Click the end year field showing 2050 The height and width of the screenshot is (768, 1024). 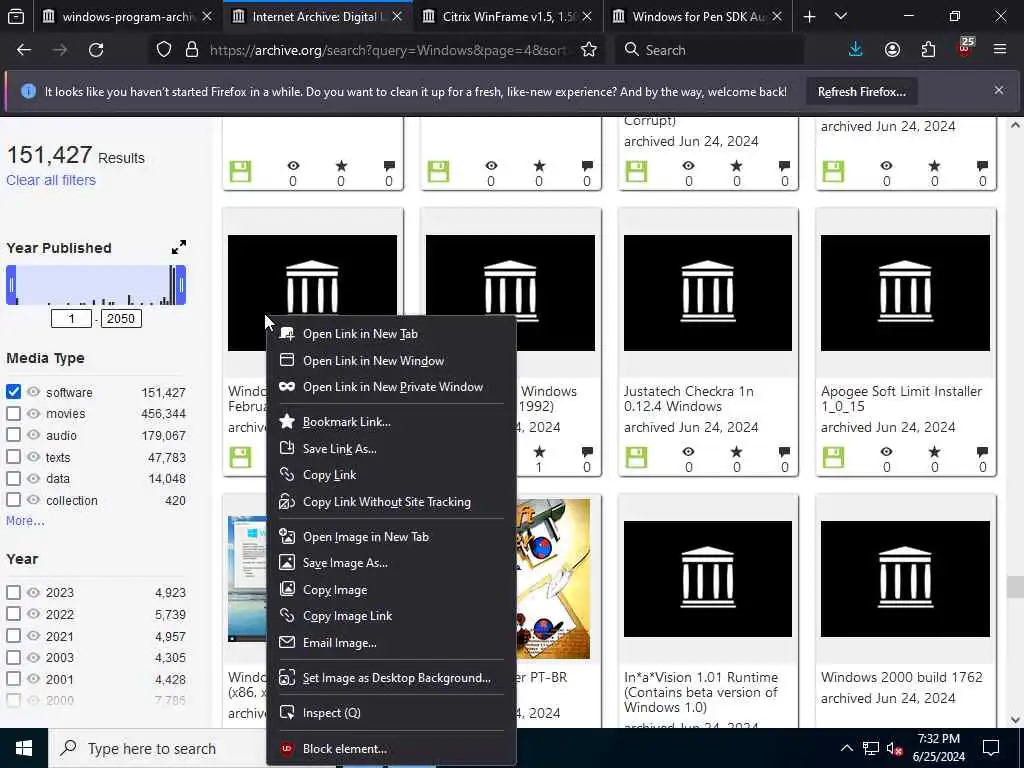pyautogui.click(x=121, y=319)
